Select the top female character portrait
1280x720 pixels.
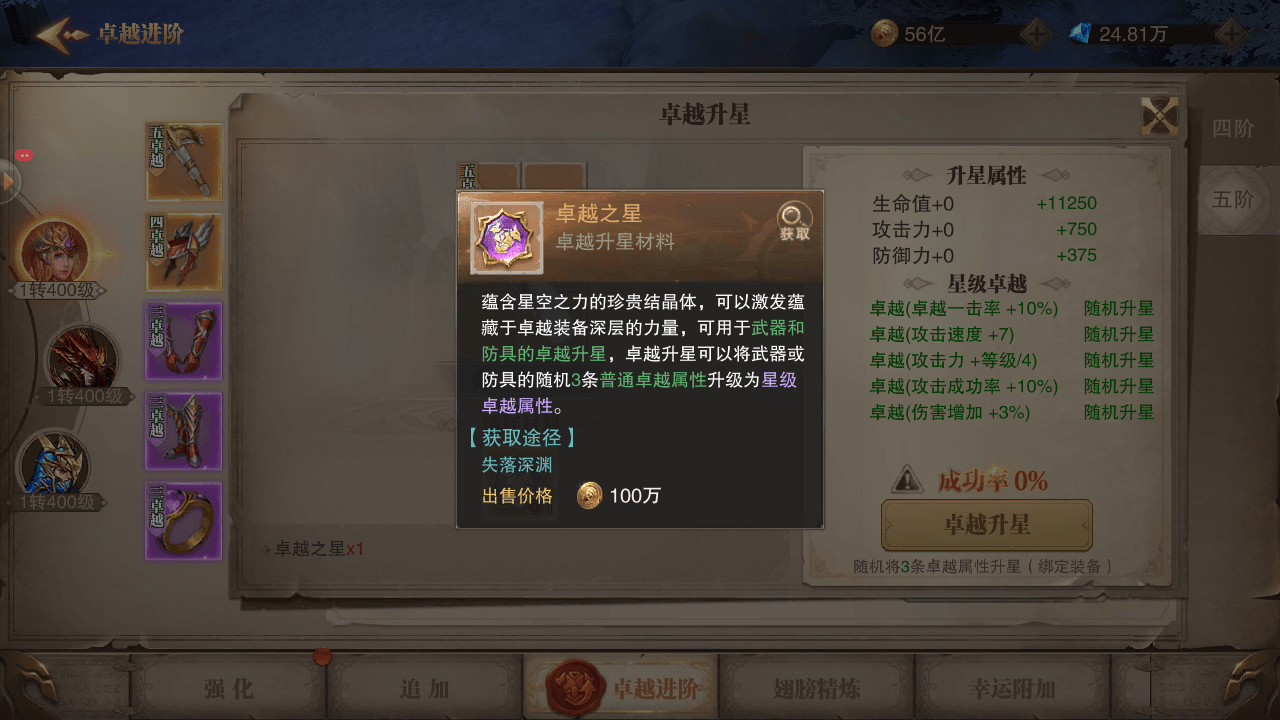click(x=57, y=250)
